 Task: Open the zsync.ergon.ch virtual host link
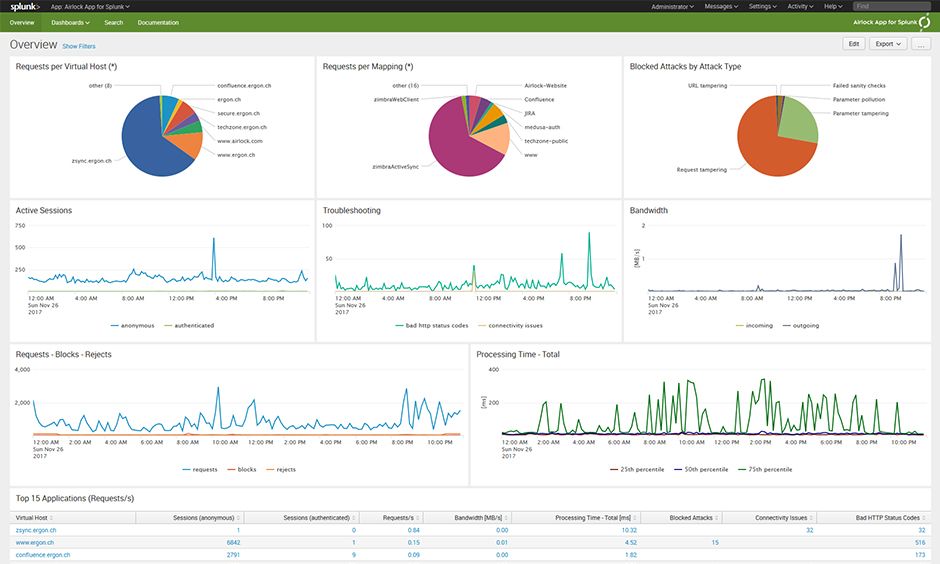point(36,530)
